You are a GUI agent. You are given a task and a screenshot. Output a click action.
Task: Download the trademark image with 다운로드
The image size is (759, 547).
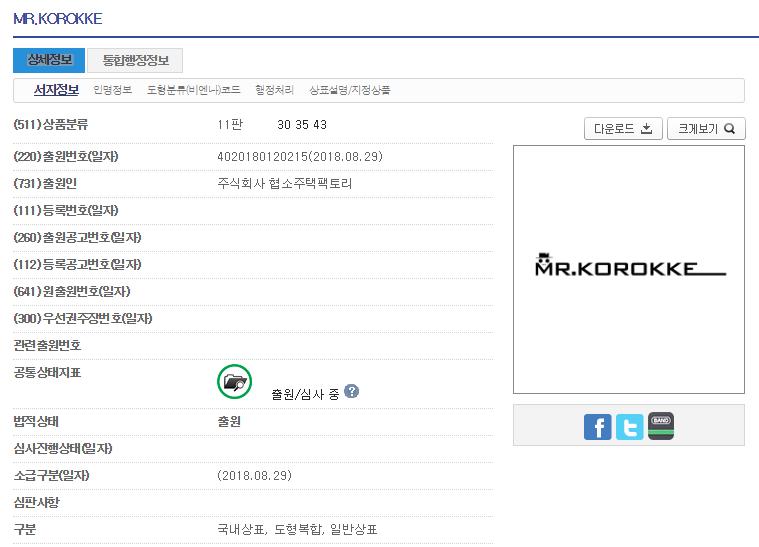coord(622,129)
